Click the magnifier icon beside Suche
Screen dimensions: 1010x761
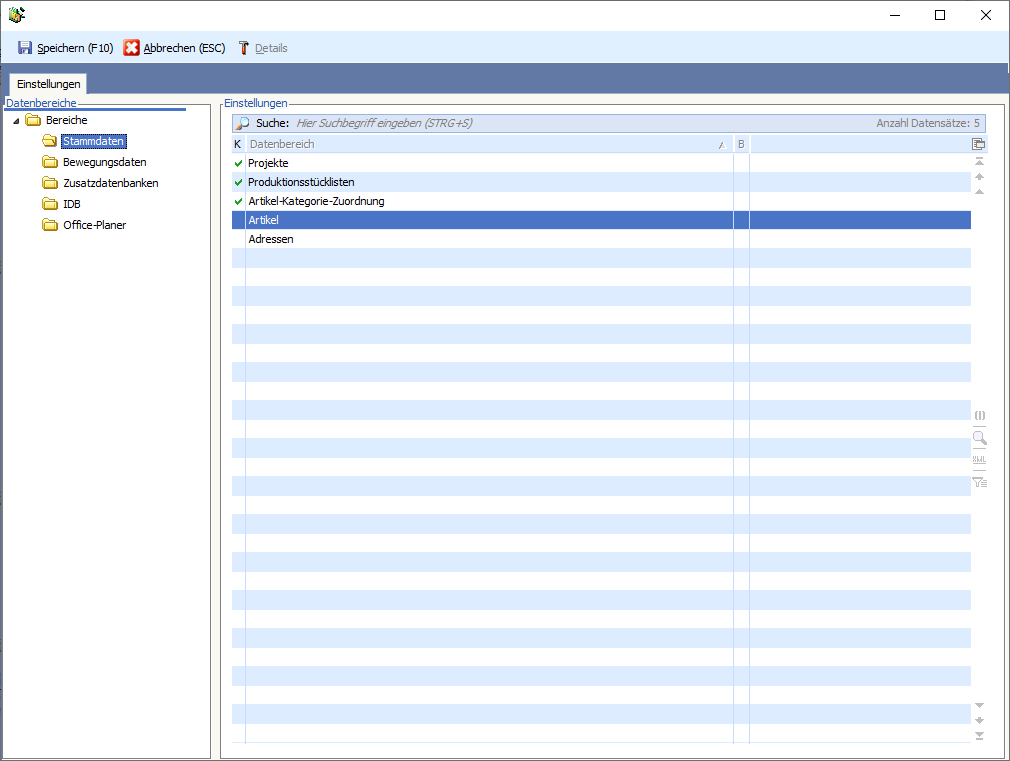[243, 123]
